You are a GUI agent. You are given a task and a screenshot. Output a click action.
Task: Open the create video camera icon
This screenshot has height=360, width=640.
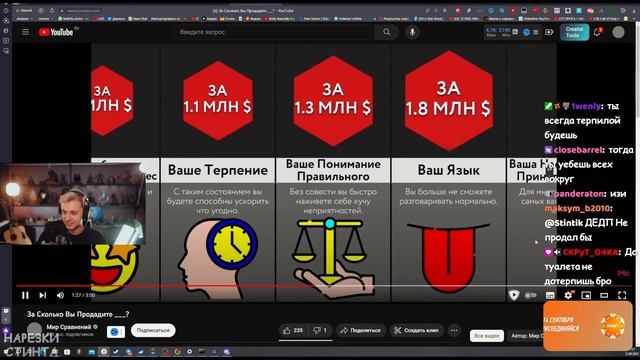pyautogui.click(x=549, y=32)
